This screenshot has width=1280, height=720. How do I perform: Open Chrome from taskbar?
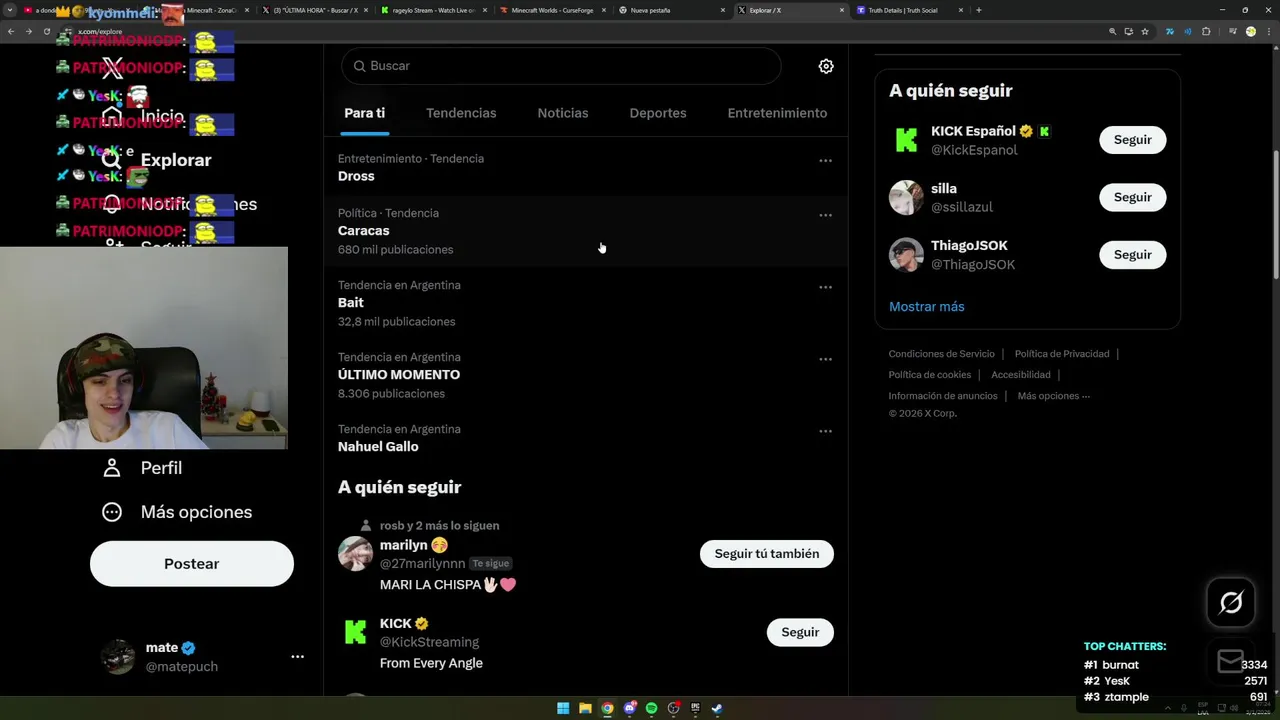(x=607, y=708)
